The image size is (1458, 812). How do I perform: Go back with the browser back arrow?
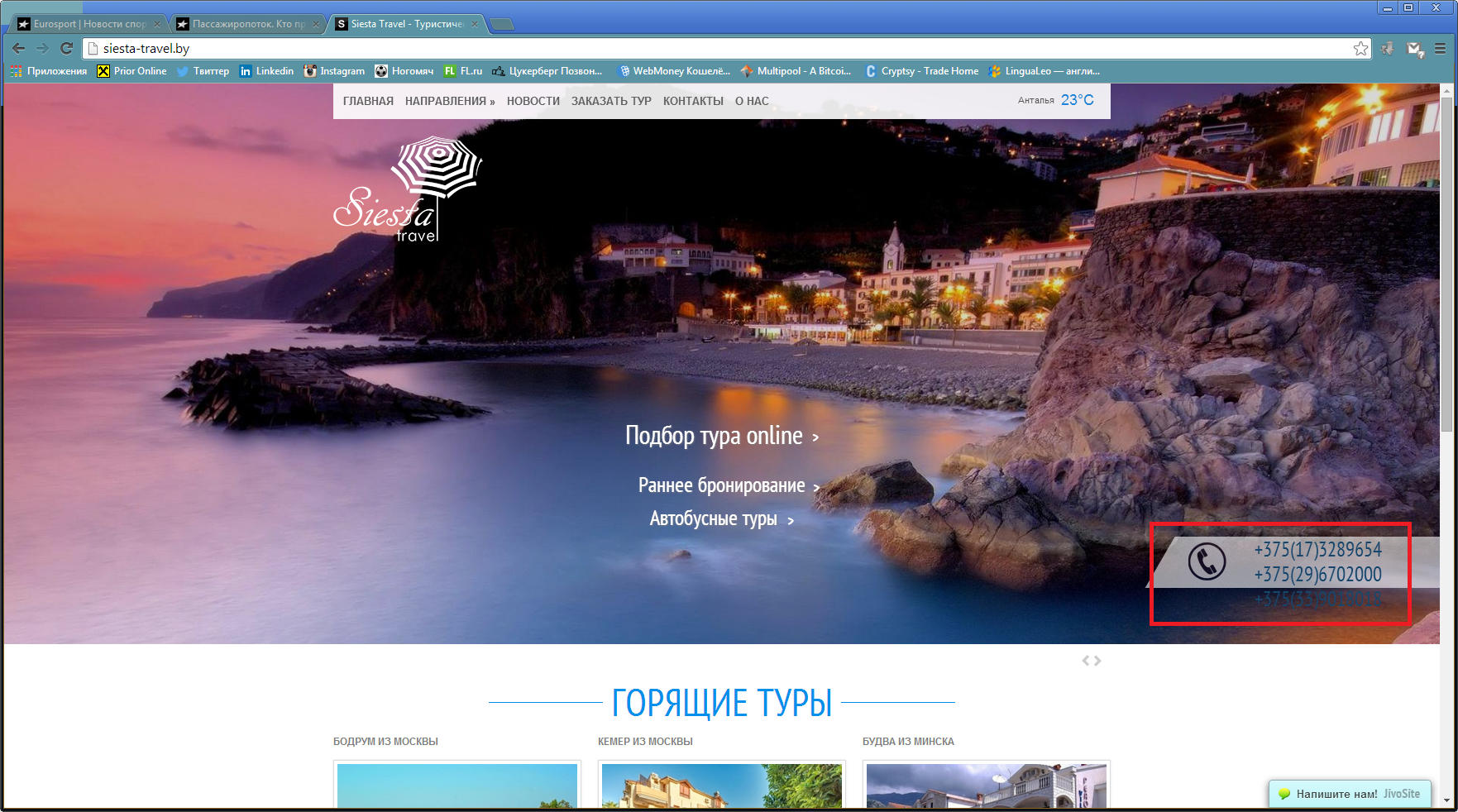(x=18, y=49)
